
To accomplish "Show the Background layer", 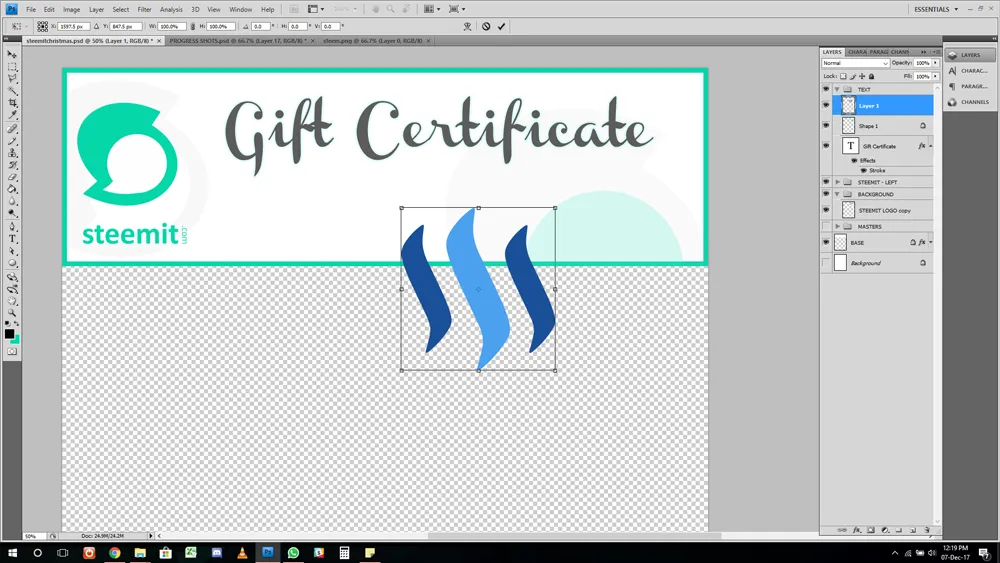I will pos(826,263).
